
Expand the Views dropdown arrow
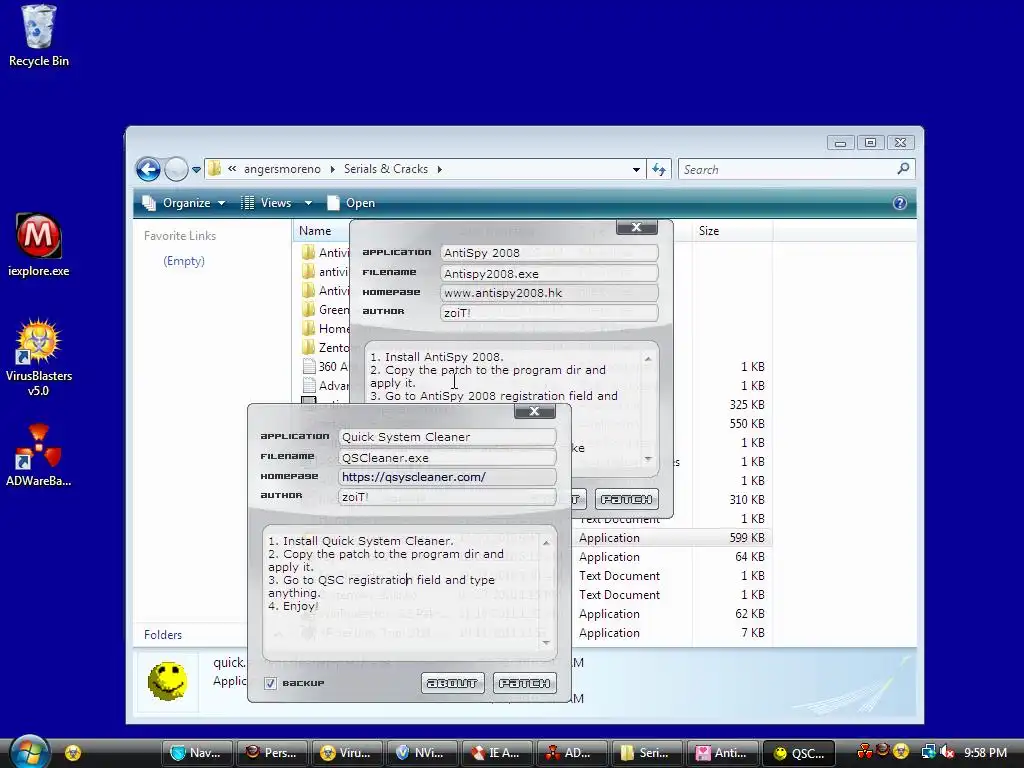click(308, 203)
